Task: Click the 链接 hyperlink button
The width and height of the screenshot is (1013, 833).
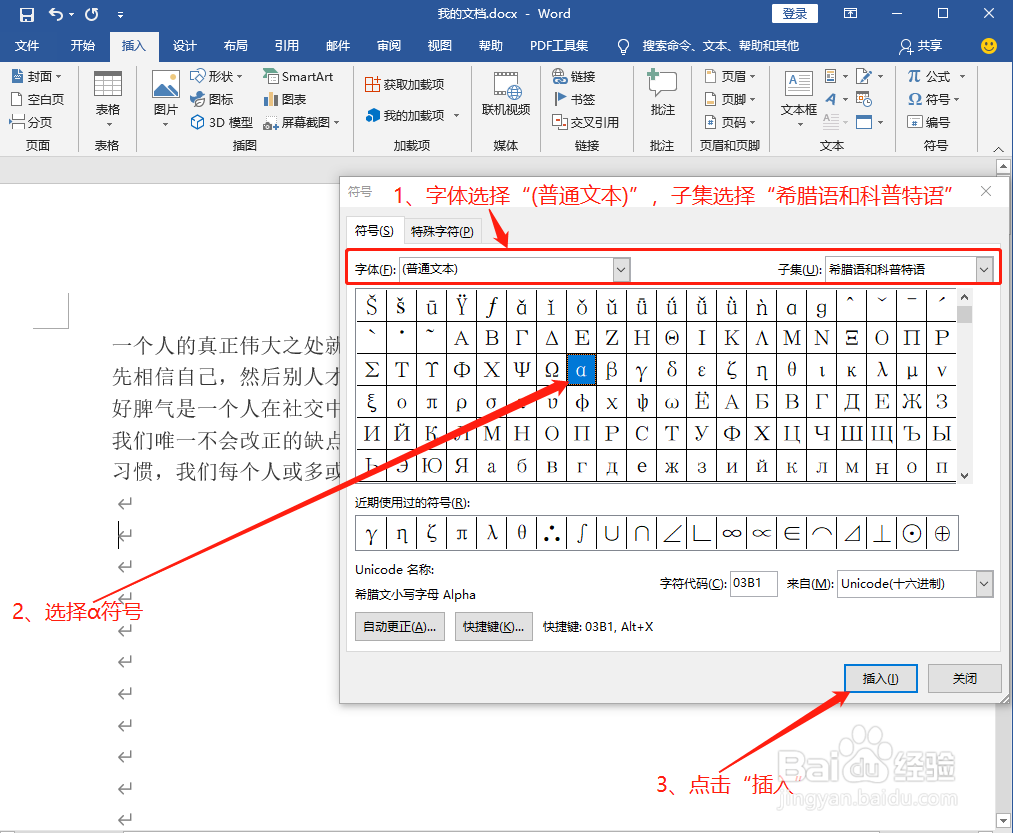Action: click(x=574, y=76)
